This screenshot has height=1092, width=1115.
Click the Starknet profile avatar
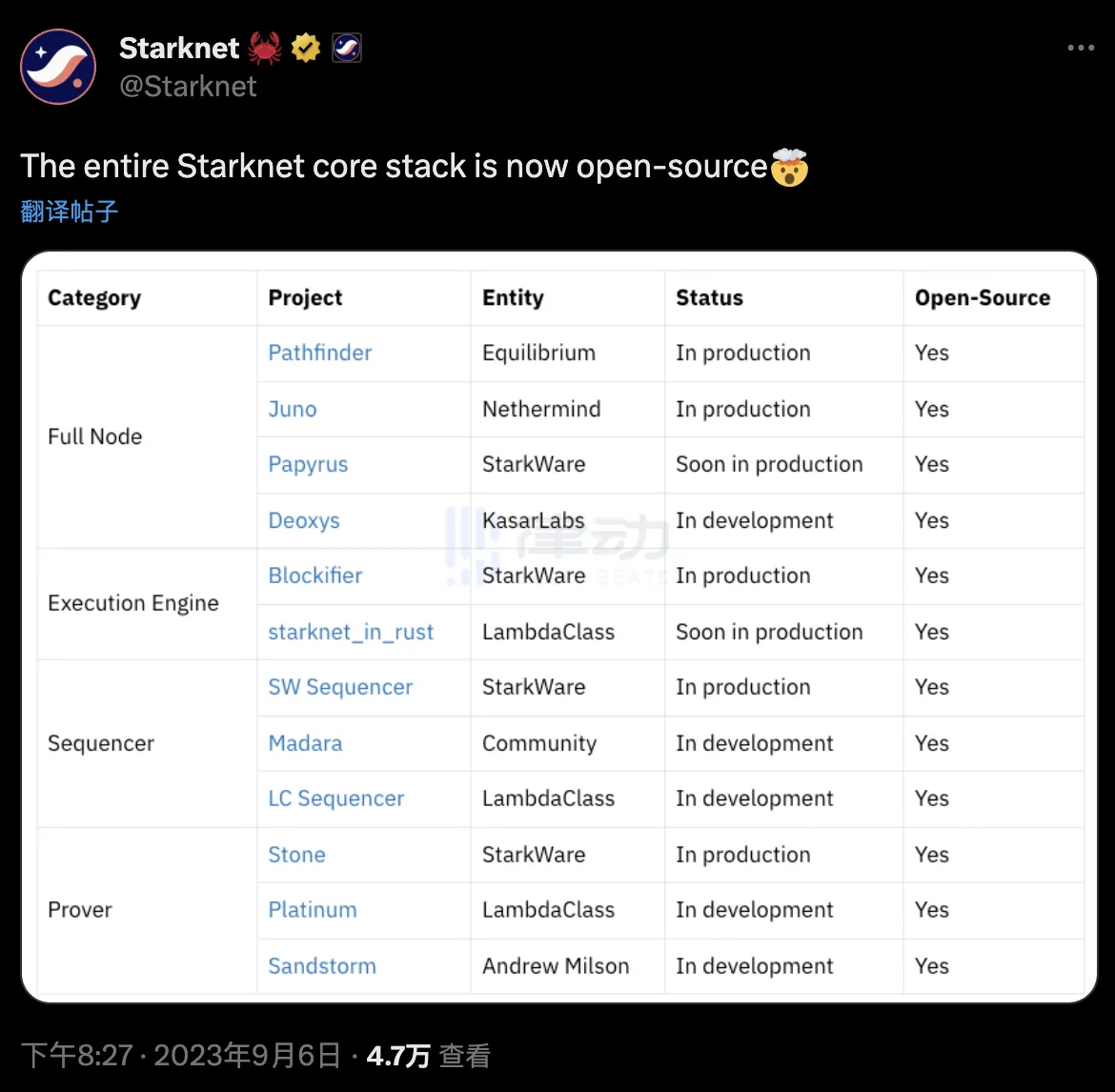(x=58, y=67)
